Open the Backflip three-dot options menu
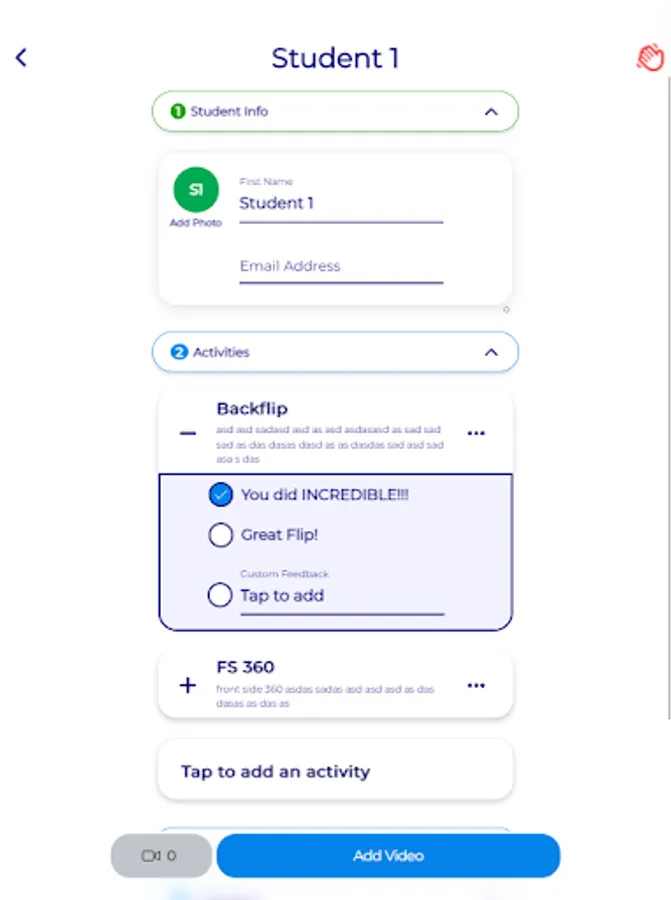 tap(476, 433)
